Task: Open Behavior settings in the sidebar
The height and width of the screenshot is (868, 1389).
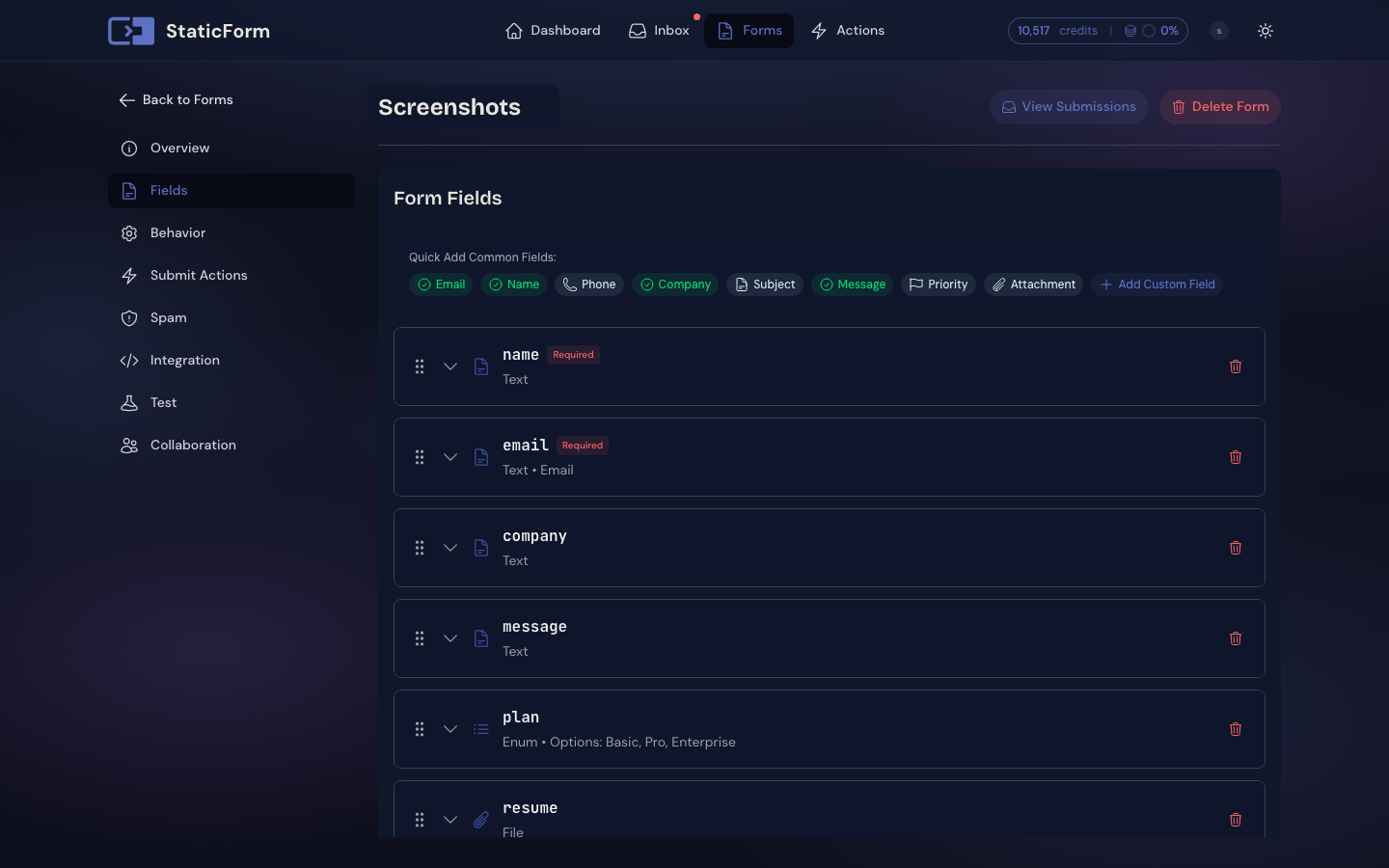Action: pos(231,233)
